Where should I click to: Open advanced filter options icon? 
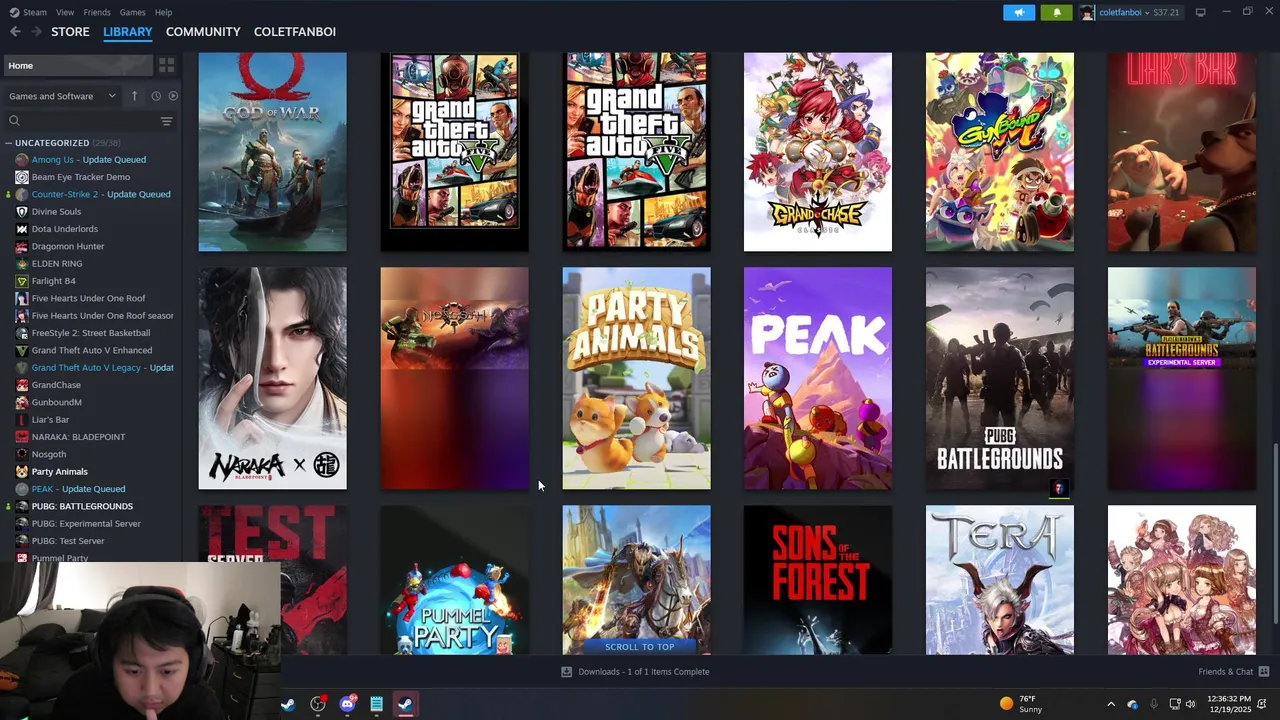click(166, 121)
